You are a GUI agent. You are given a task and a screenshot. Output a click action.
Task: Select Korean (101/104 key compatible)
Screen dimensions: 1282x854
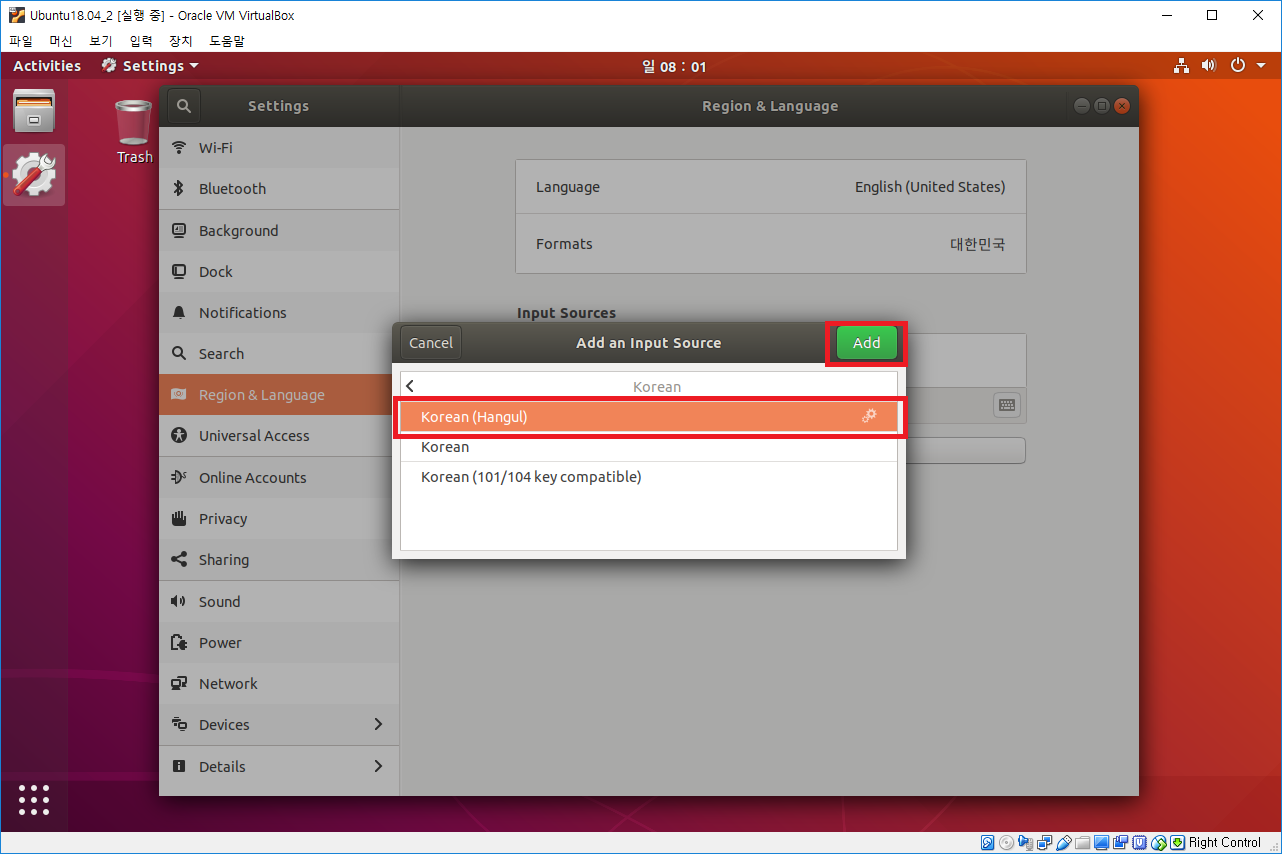coord(649,477)
